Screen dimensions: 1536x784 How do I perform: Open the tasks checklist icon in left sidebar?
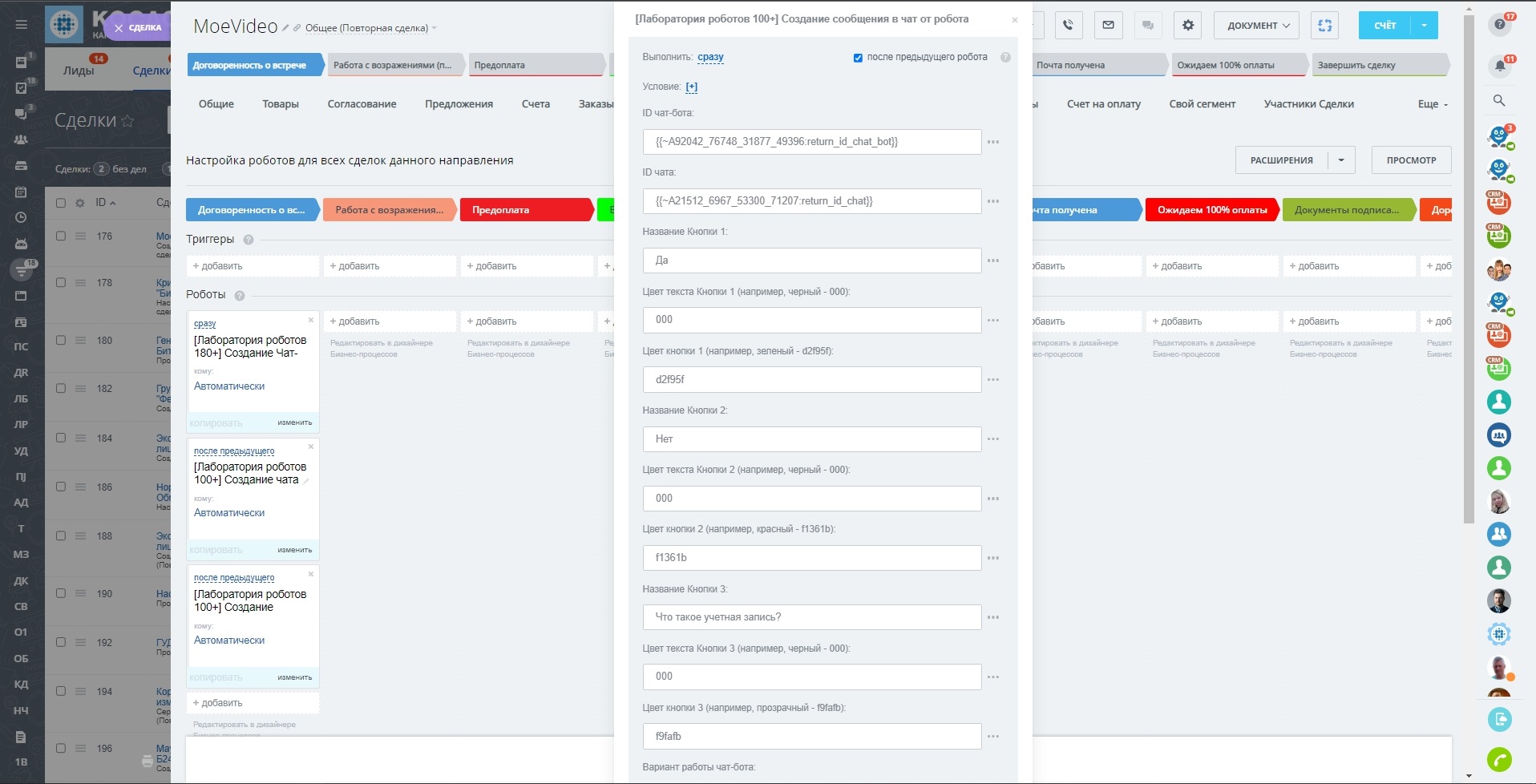(22, 88)
